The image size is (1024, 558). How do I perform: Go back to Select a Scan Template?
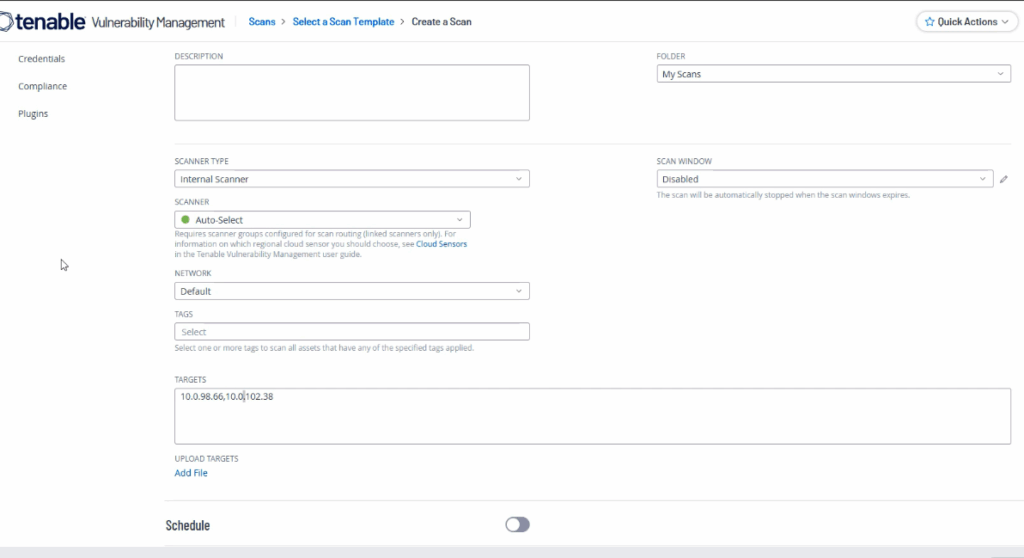click(343, 21)
